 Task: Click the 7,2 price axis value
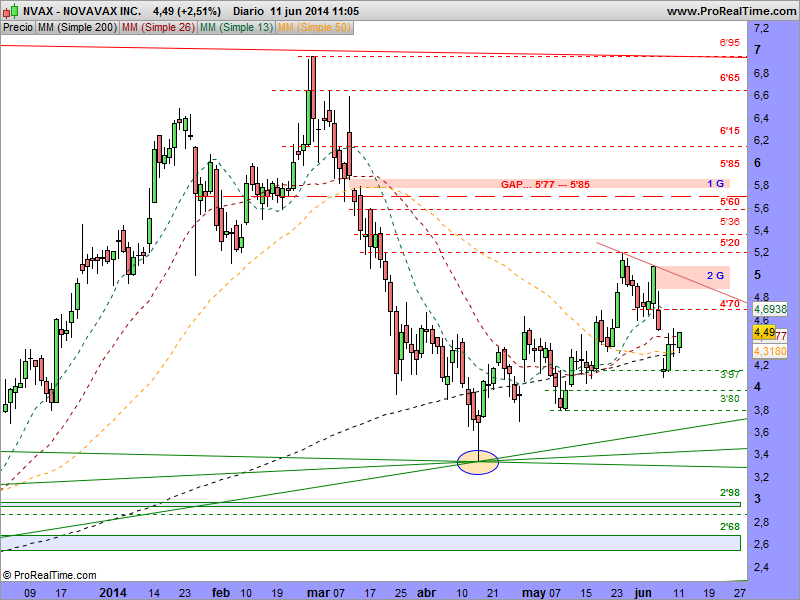[761, 28]
